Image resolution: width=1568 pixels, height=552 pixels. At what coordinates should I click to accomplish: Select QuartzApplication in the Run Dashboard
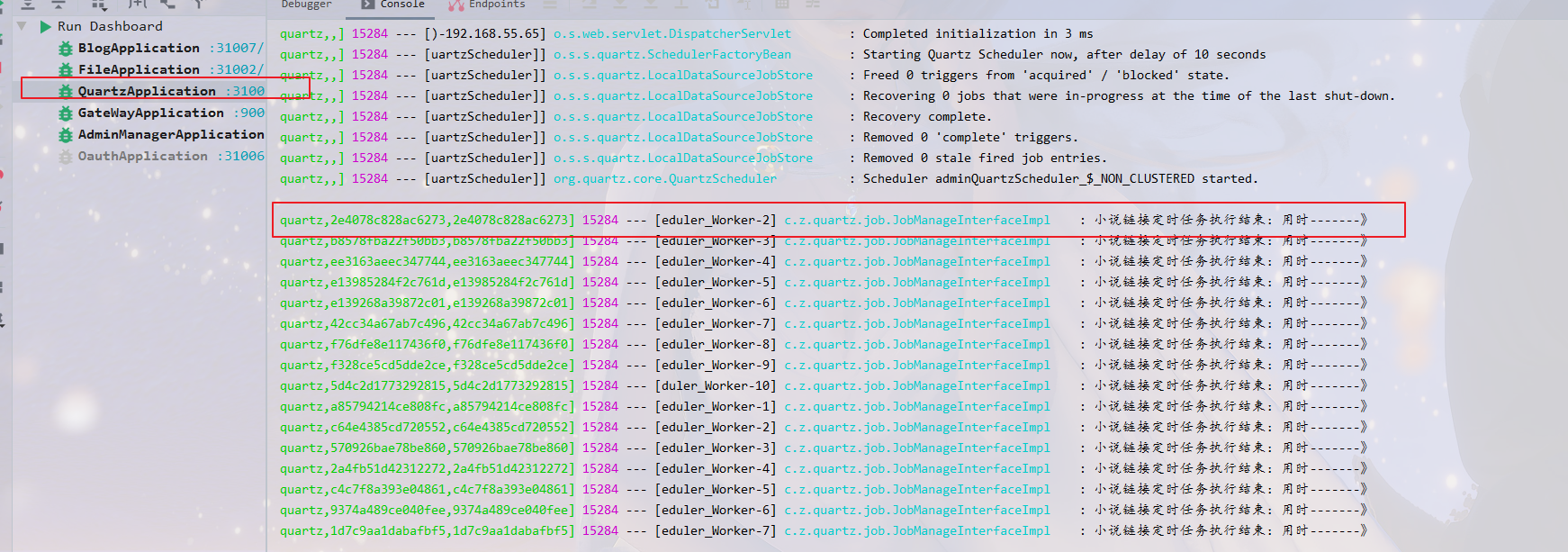(x=147, y=91)
